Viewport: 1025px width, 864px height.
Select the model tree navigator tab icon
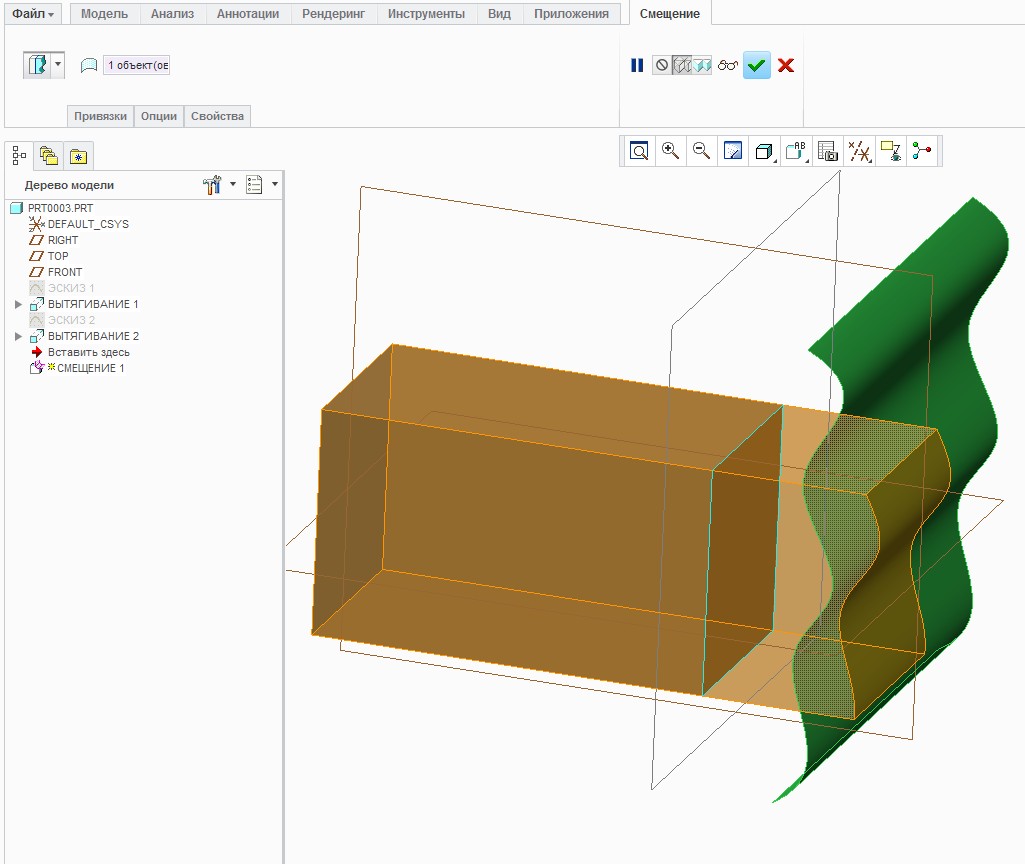click(19, 156)
